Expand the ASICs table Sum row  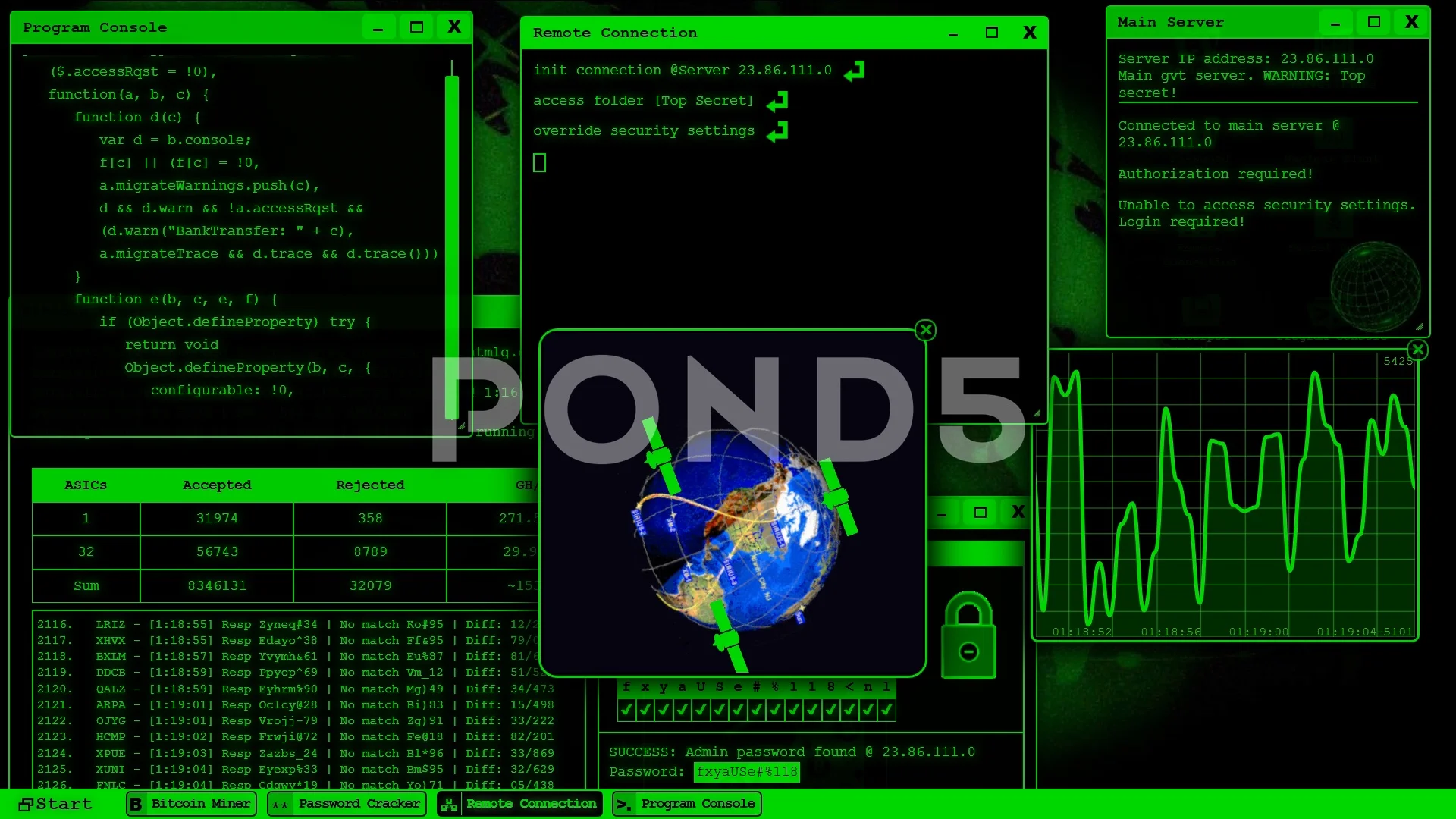click(x=84, y=585)
